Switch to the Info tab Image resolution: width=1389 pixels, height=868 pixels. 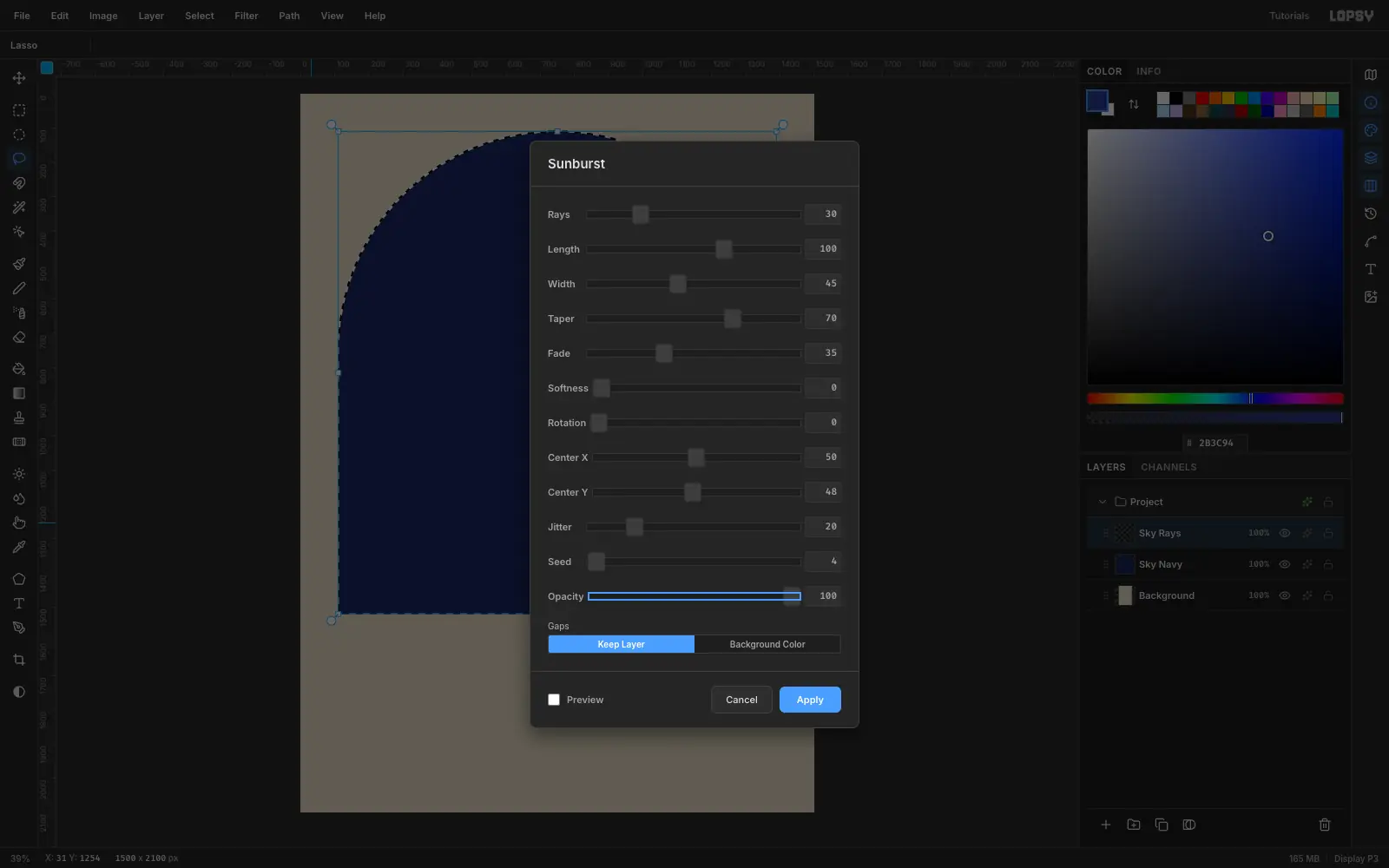pyautogui.click(x=1149, y=71)
